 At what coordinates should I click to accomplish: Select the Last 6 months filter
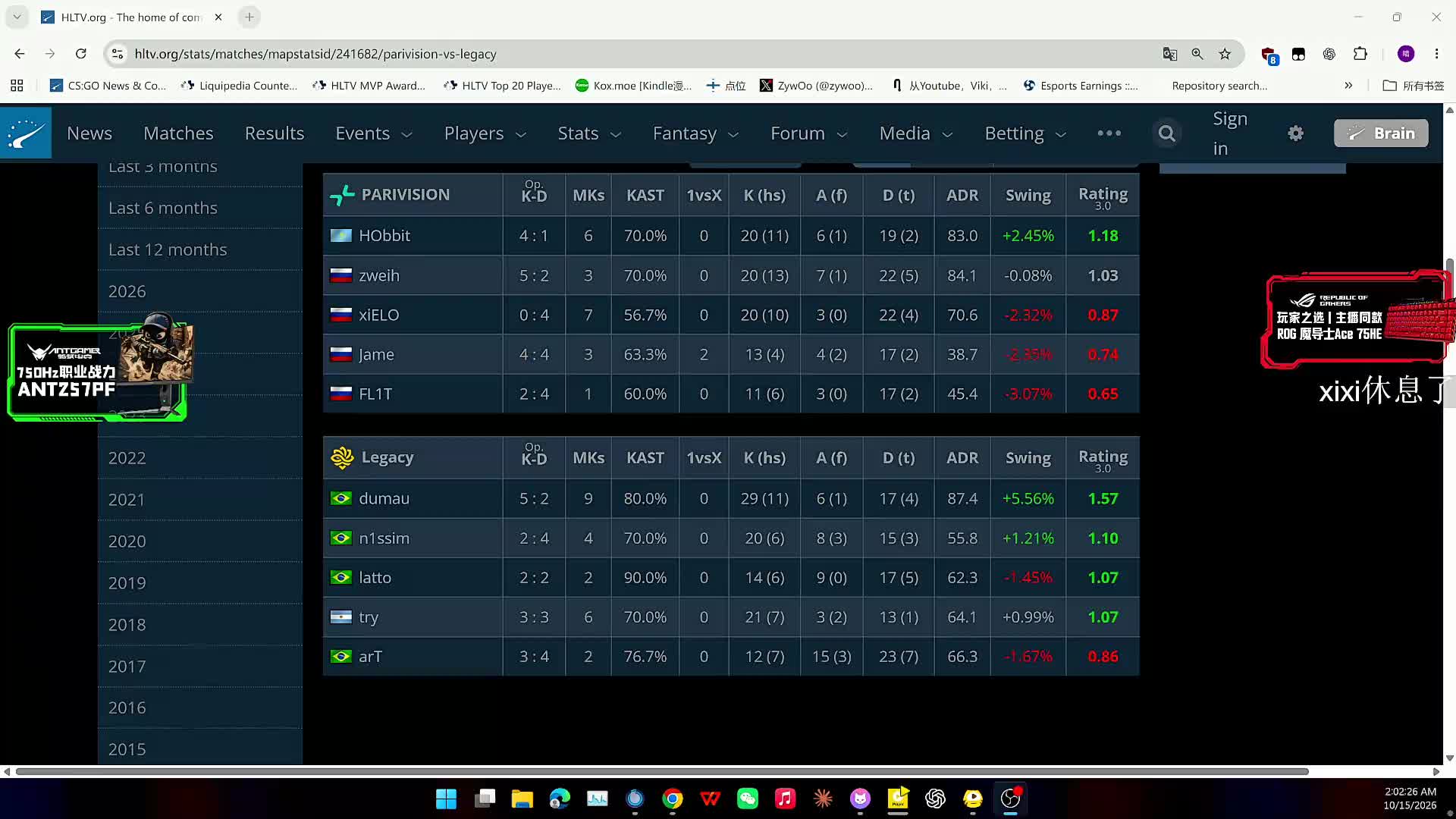pyautogui.click(x=162, y=208)
